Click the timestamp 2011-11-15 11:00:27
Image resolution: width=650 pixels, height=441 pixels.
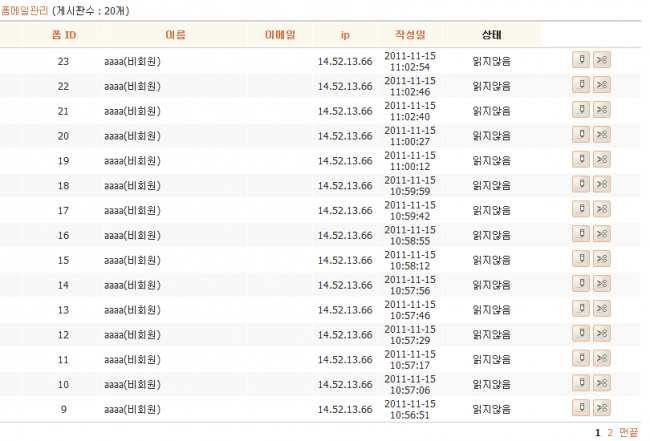pyautogui.click(x=410, y=136)
